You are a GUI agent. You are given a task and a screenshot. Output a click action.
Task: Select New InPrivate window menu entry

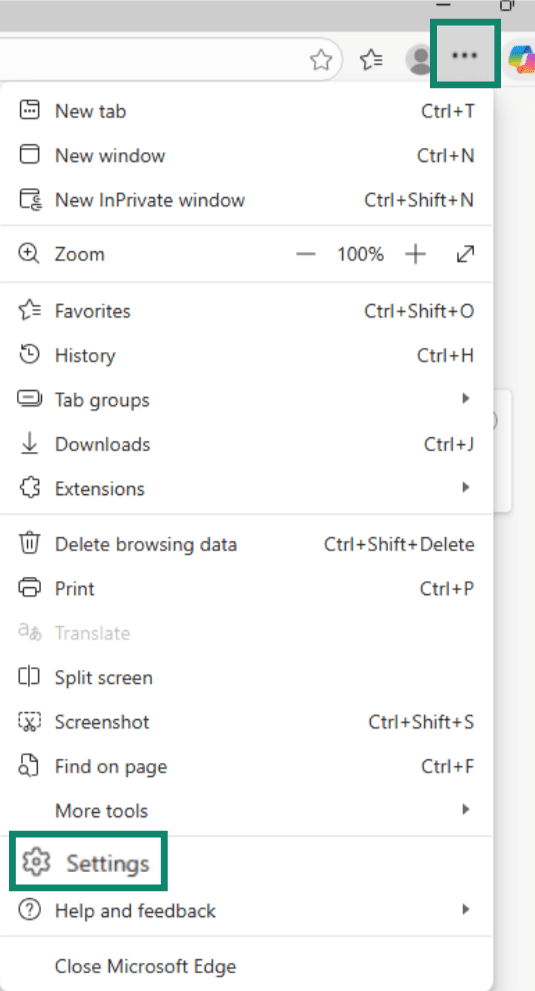click(x=247, y=200)
